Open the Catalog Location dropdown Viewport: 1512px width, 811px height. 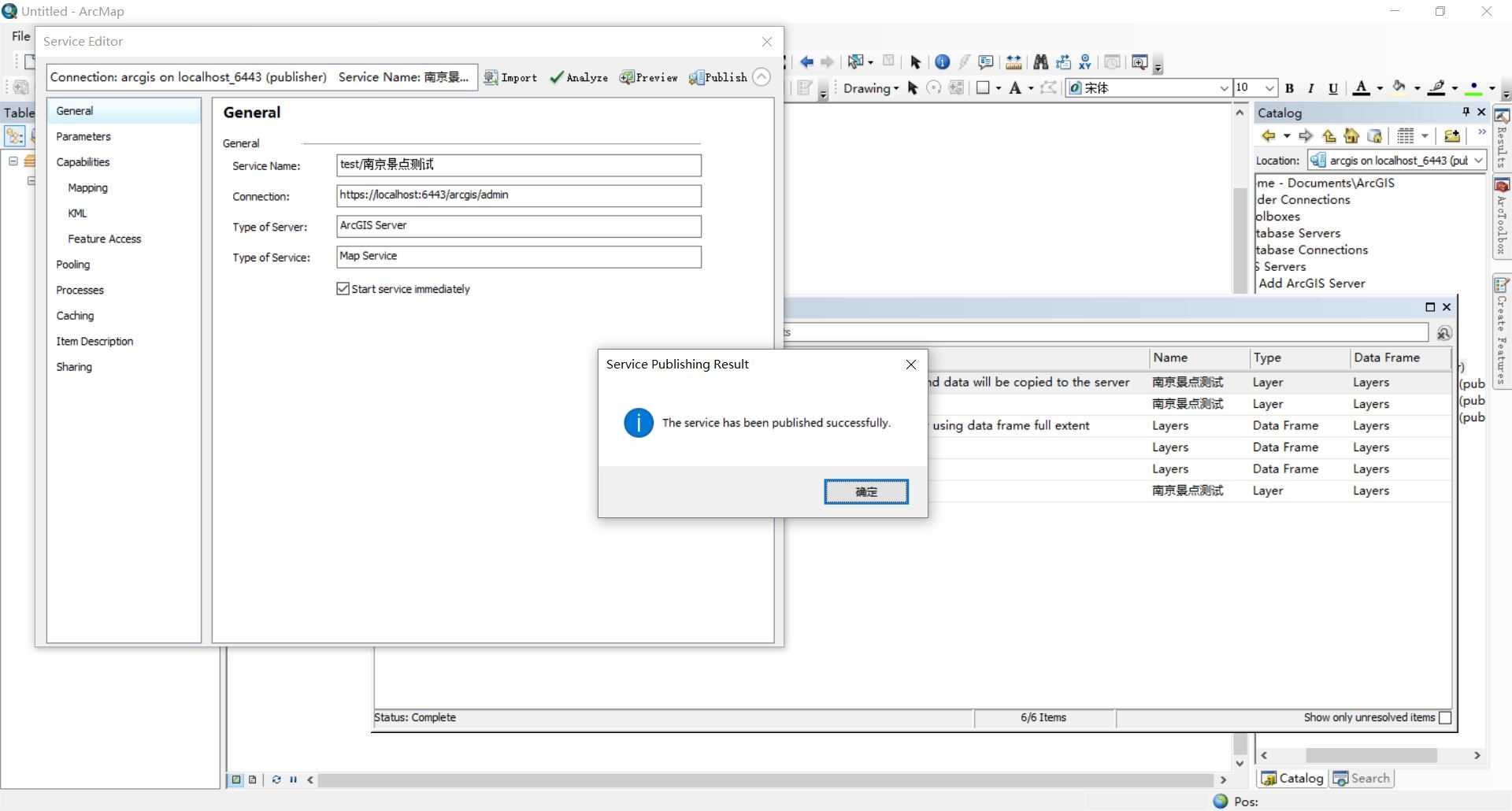click(1478, 161)
